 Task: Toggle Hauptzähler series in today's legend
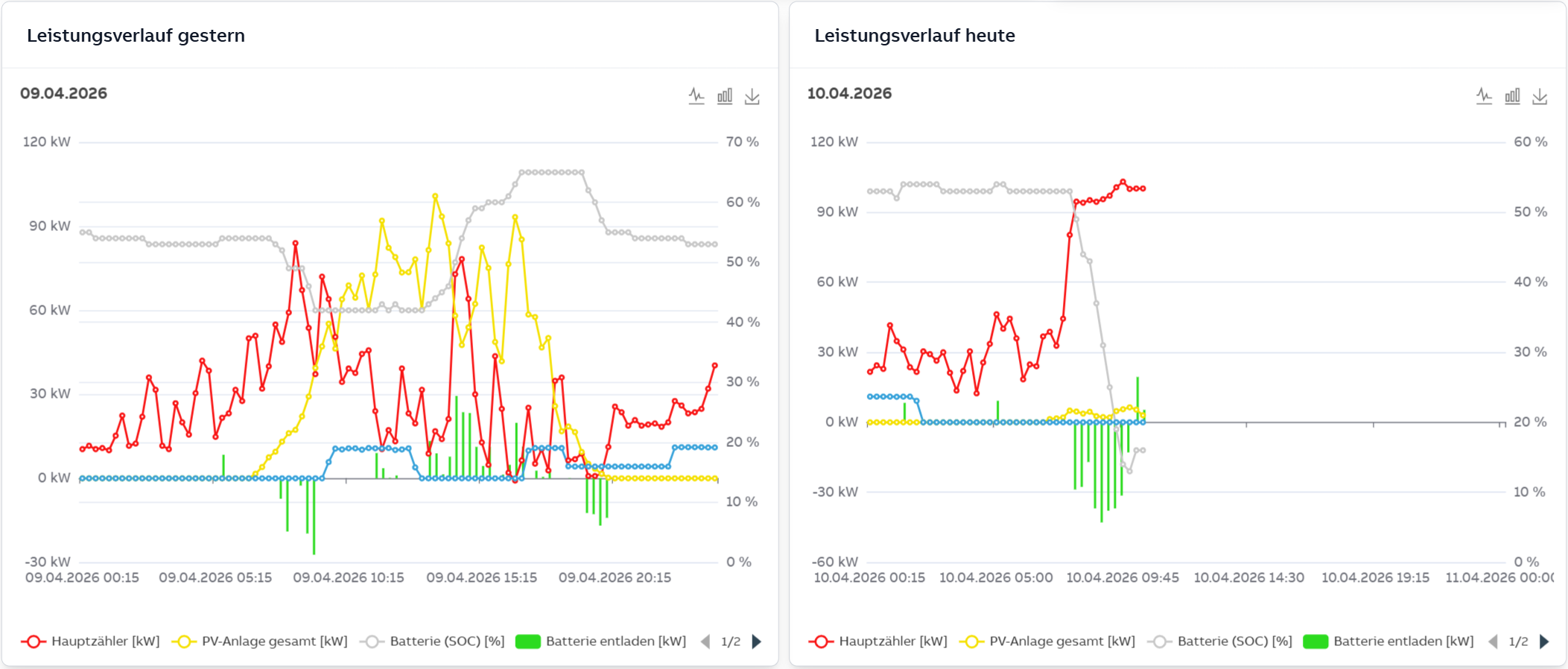click(879, 641)
